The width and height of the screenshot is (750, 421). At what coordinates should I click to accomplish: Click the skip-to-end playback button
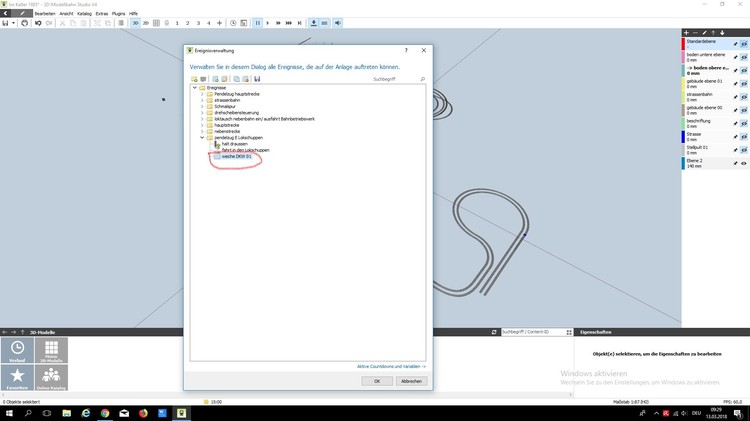[x=299, y=23]
